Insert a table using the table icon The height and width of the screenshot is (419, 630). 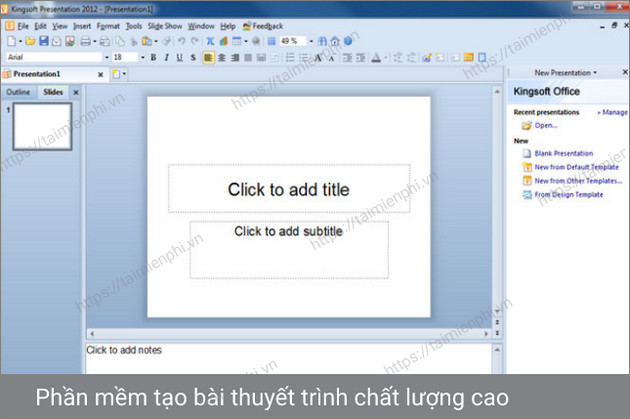(237, 41)
